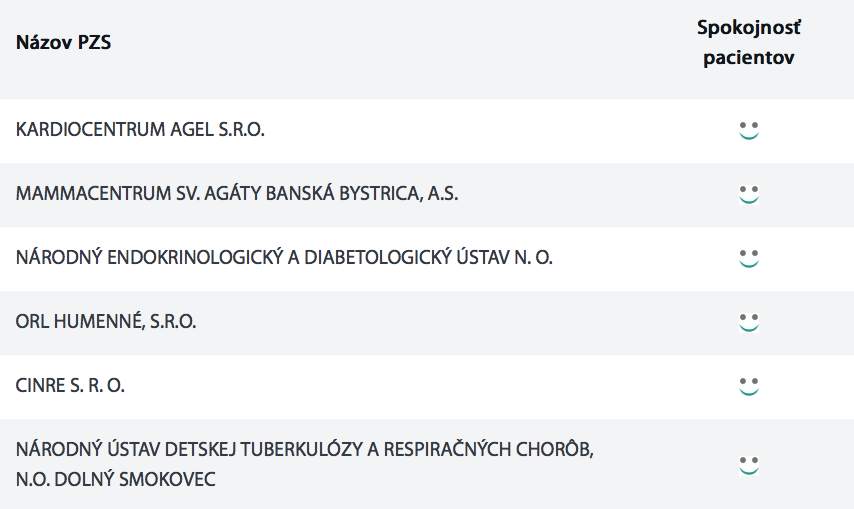The height and width of the screenshot is (509, 854).
Task: Click the smiley icon for KARDIOCENTRUM AGEL S.R.O.
Action: pos(748,131)
